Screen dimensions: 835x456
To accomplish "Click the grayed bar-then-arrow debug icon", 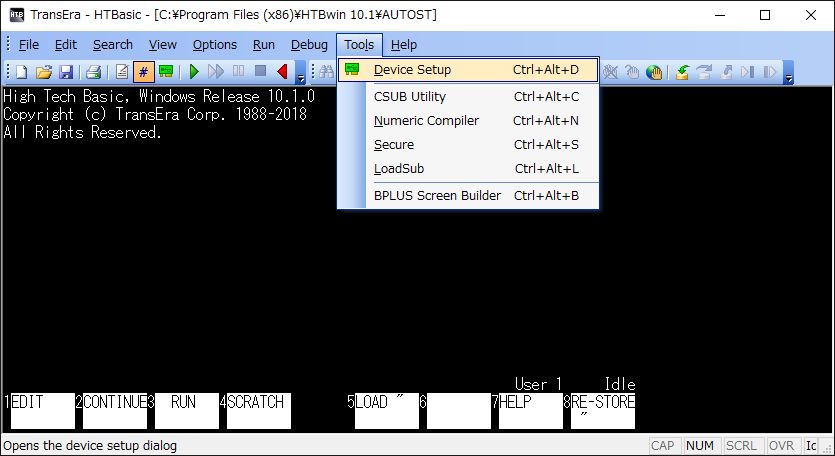I will coord(770,71).
